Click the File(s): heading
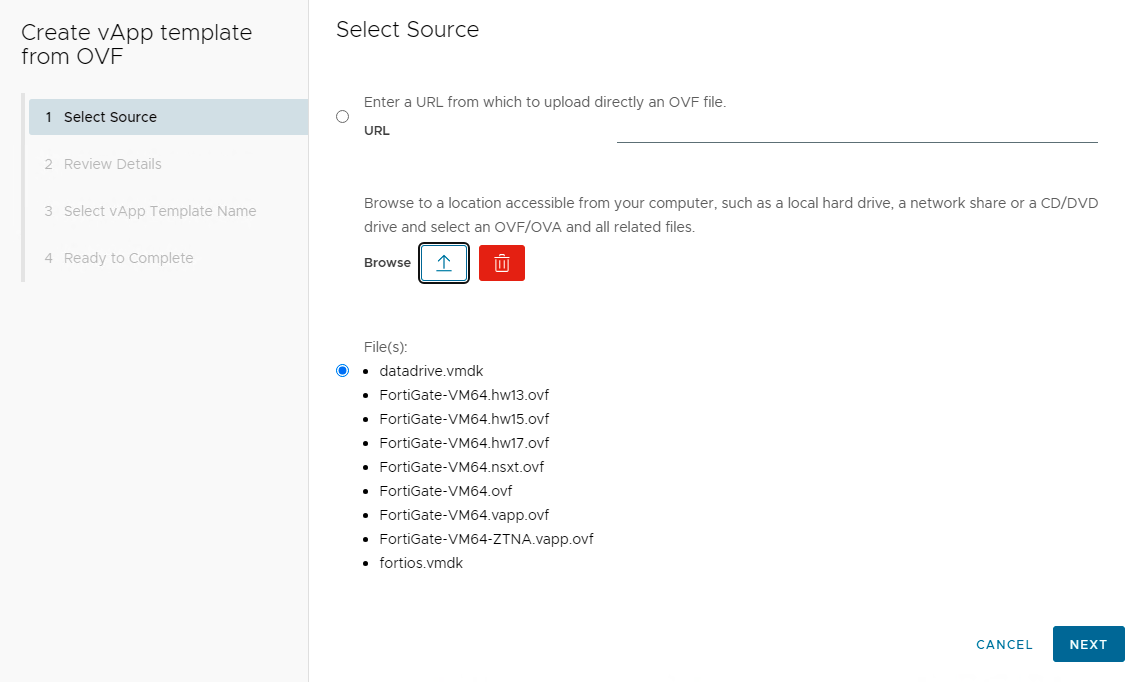The image size is (1140, 682). (385, 347)
